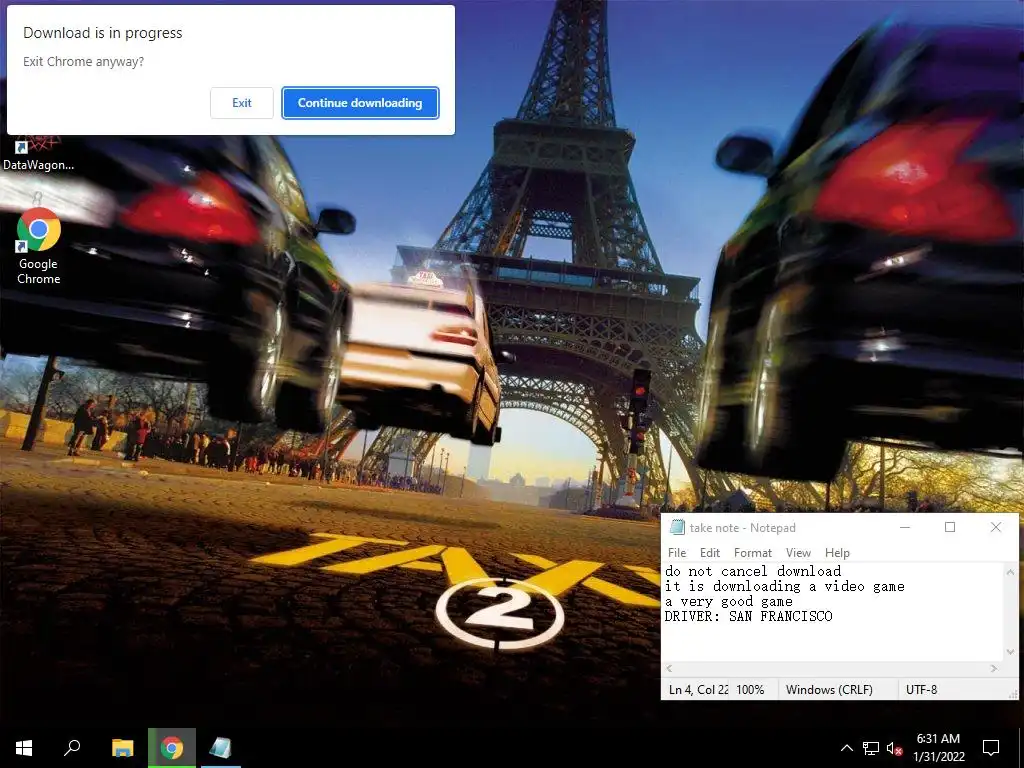Screen dimensions: 1024x768
Task: Open Windows Start menu
Action: point(24,748)
